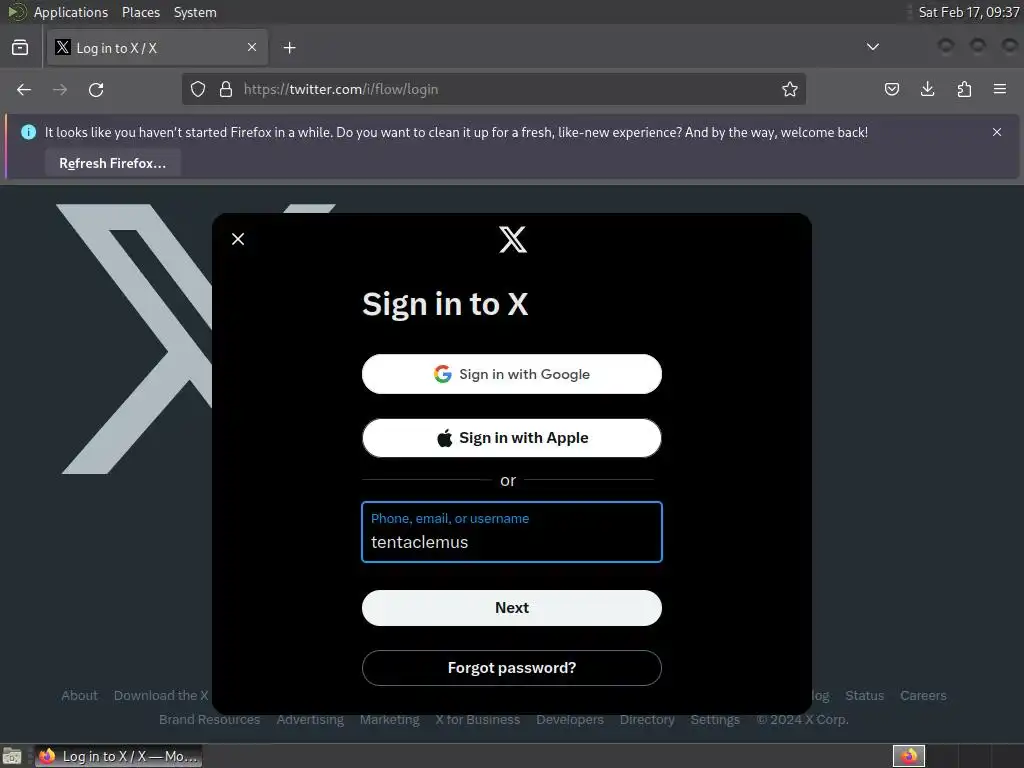
Task: Open the Downloads panel
Action: point(927,89)
